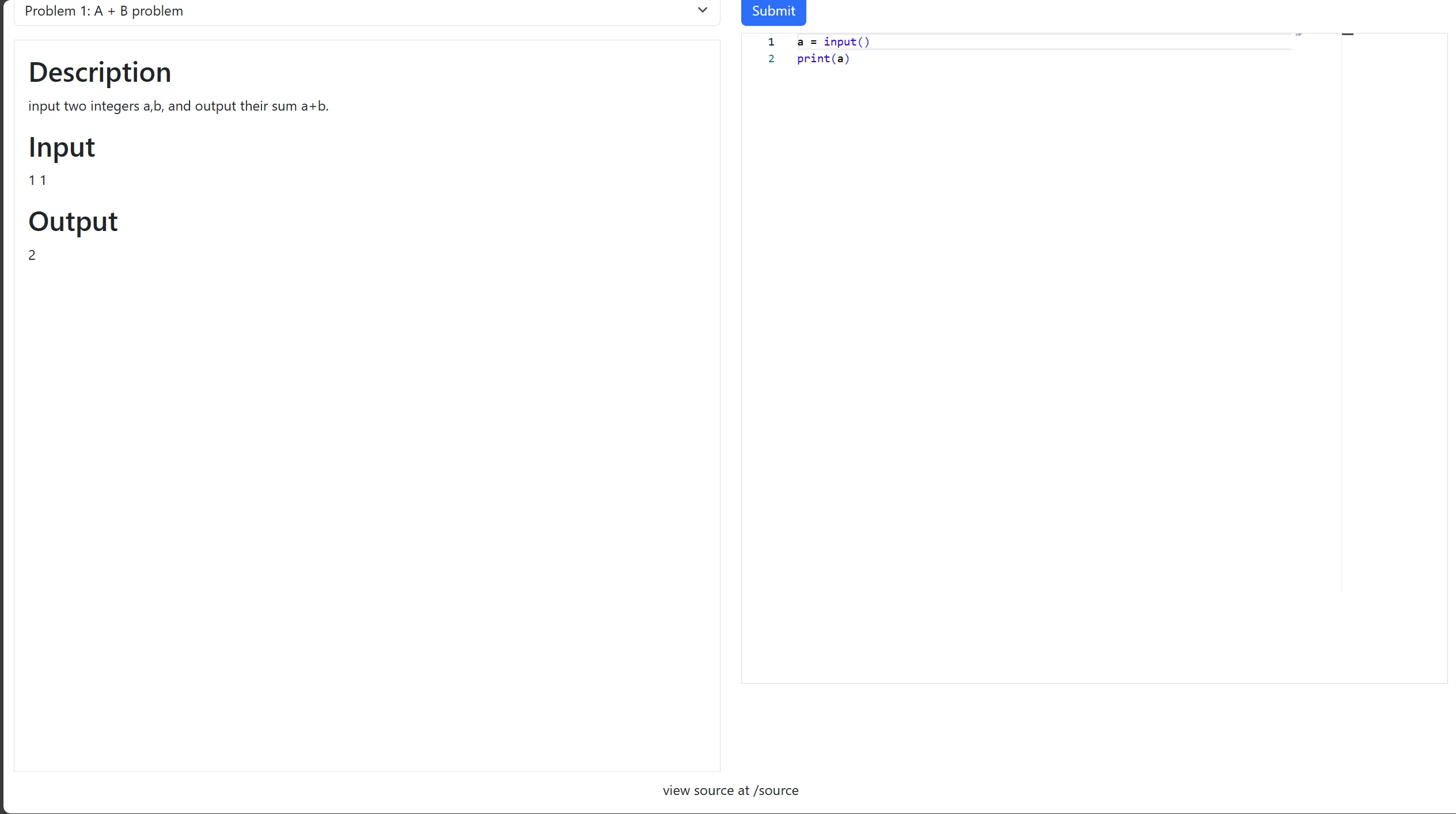Click the equals sign in line 1
The width and height of the screenshot is (1456, 814).
[x=813, y=42]
